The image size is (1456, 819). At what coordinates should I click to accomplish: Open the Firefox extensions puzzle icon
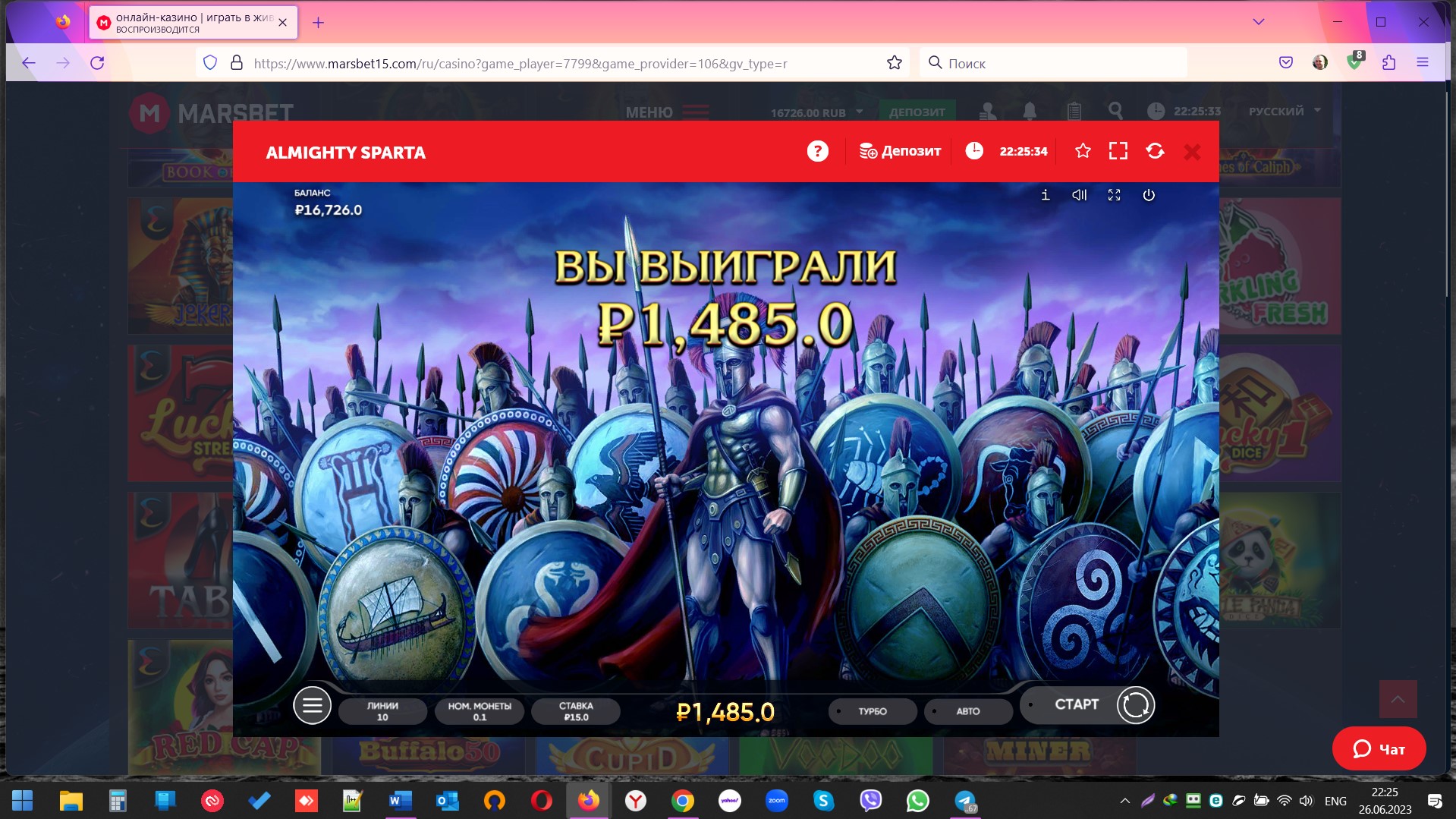point(1388,63)
